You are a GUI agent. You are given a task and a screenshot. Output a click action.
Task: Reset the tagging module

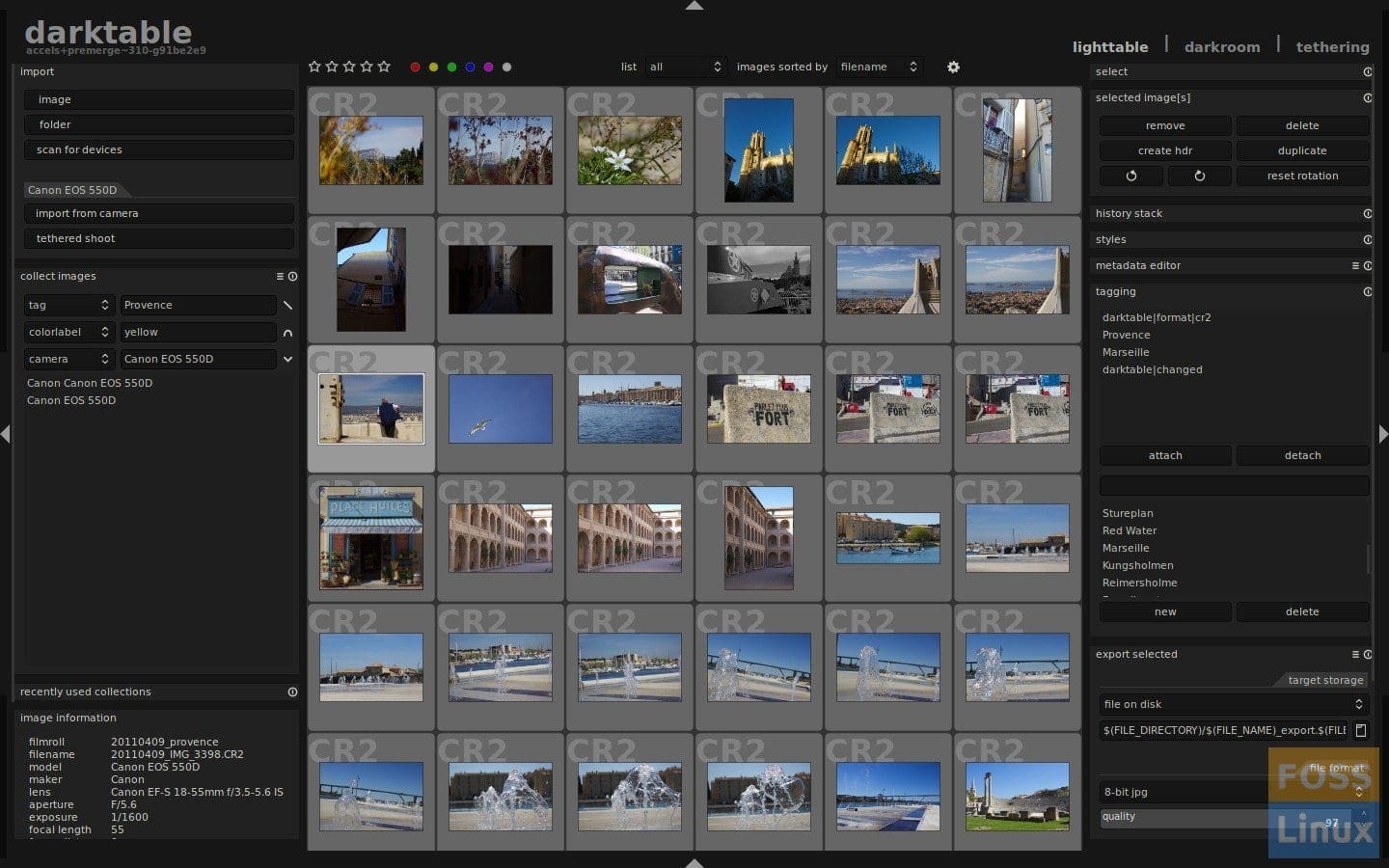1367,291
